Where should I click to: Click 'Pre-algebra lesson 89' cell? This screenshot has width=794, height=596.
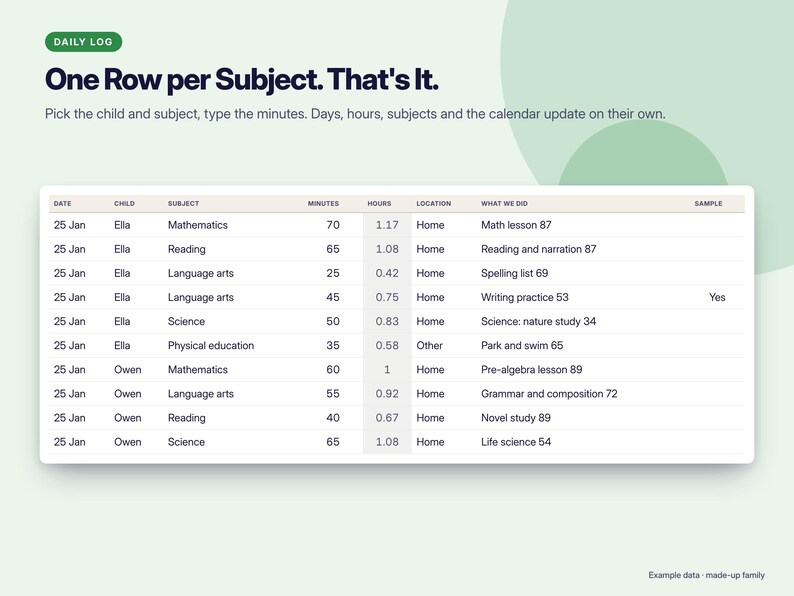pyautogui.click(x=532, y=370)
